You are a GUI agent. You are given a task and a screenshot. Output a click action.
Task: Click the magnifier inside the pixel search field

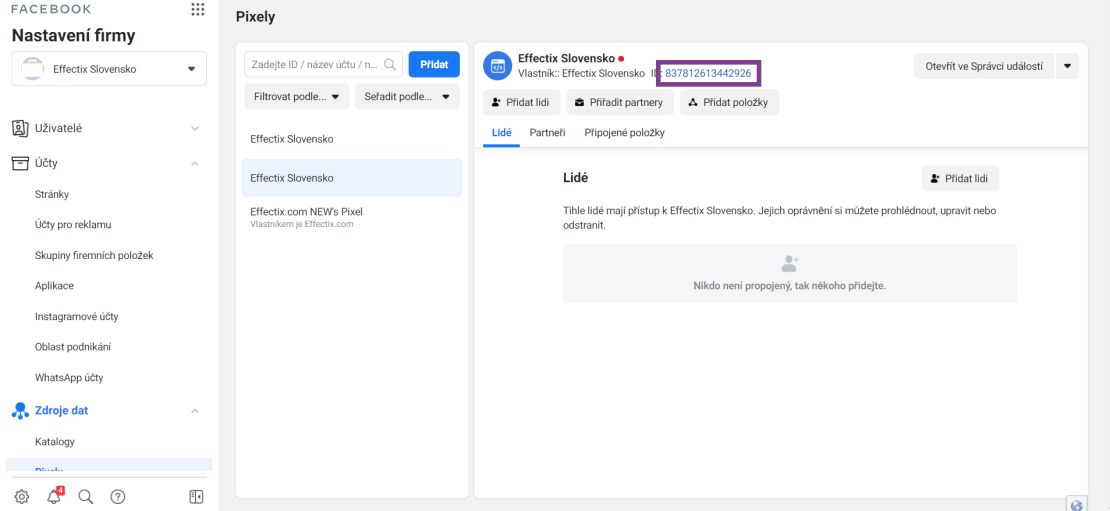click(390, 64)
